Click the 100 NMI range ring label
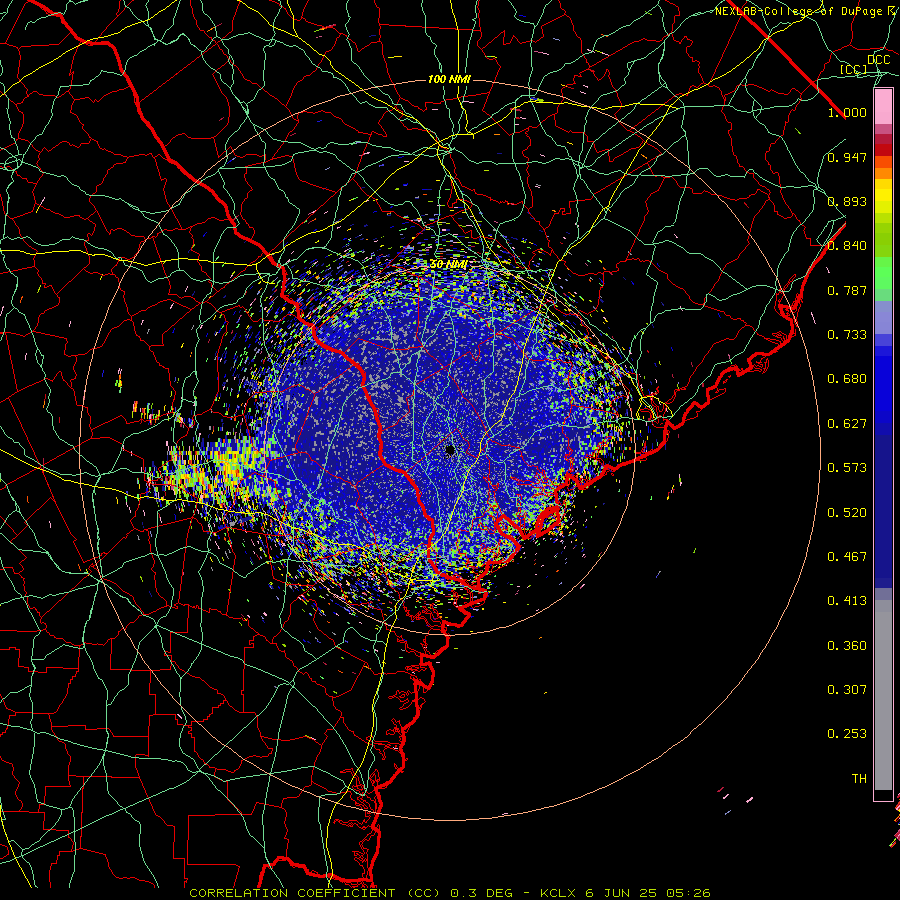 coord(449,79)
